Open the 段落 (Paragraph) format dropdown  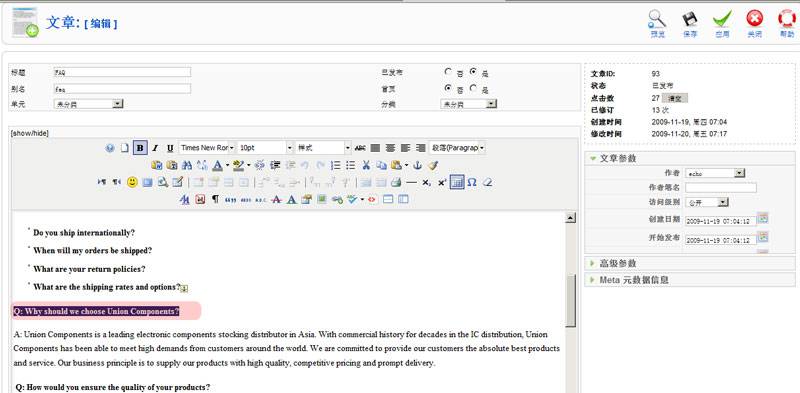[x=458, y=148]
